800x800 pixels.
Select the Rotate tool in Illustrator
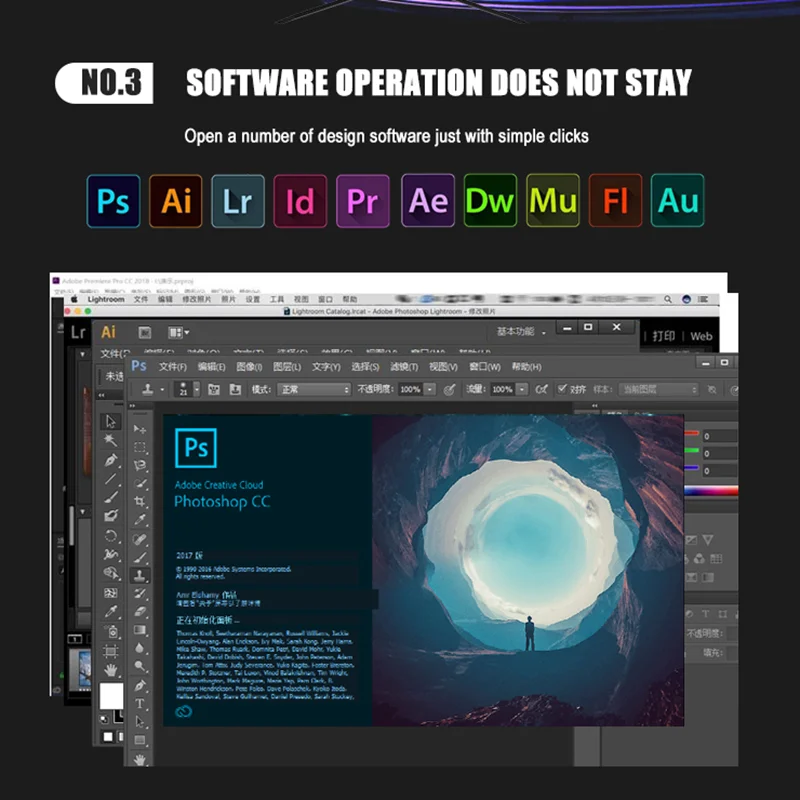pos(111,535)
